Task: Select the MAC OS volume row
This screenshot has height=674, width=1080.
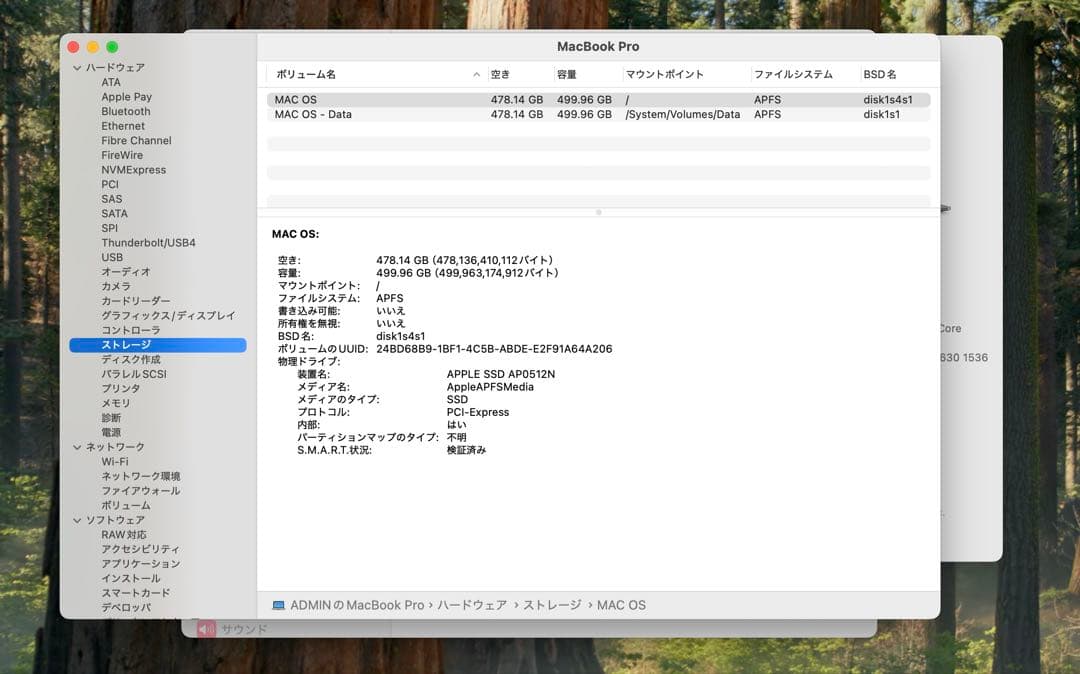Action: pyautogui.click(x=599, y=100)
